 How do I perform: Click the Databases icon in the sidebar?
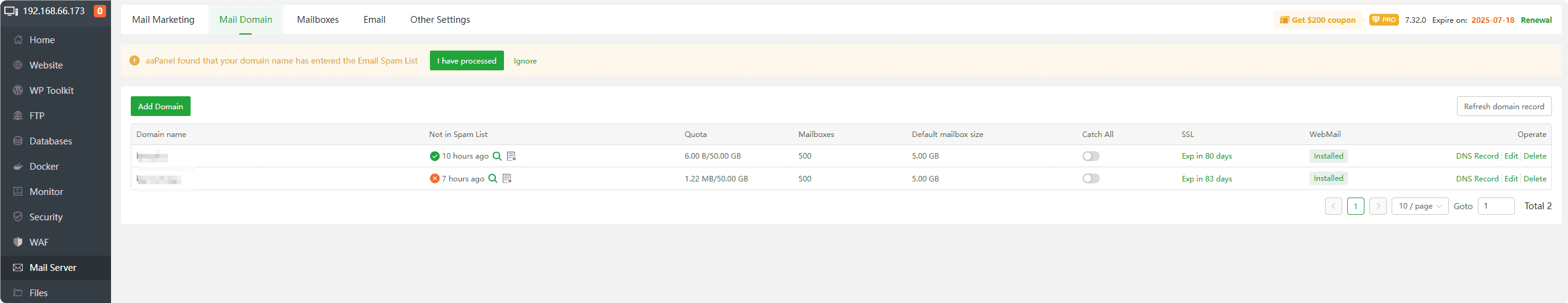(18, 141)
